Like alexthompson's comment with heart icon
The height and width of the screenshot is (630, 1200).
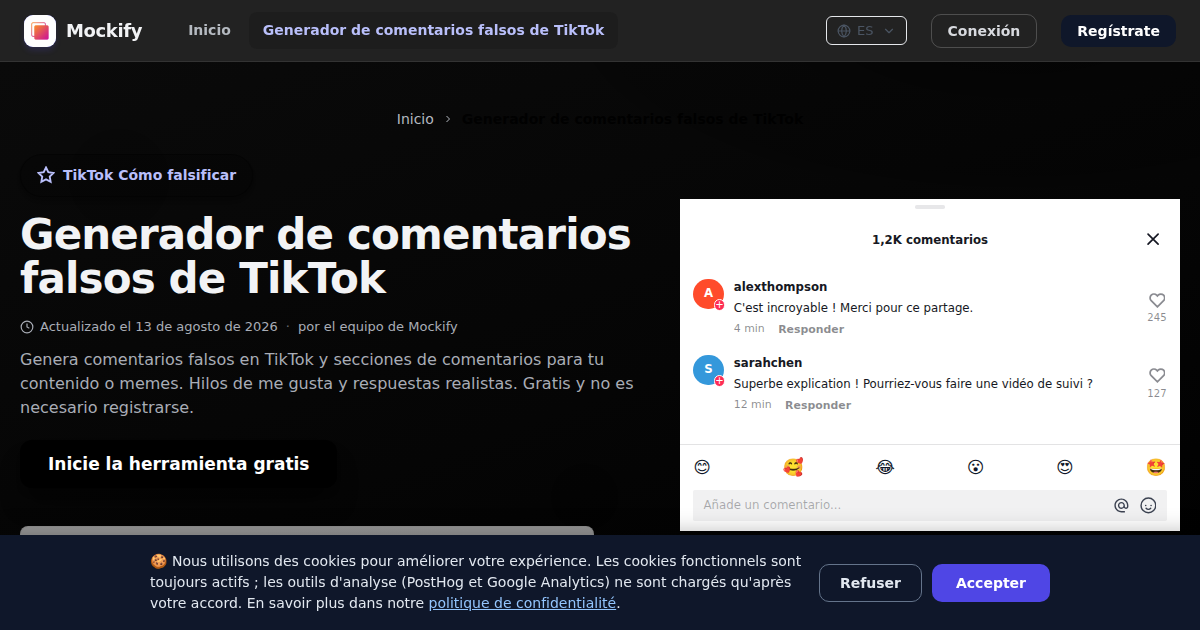1157,300
